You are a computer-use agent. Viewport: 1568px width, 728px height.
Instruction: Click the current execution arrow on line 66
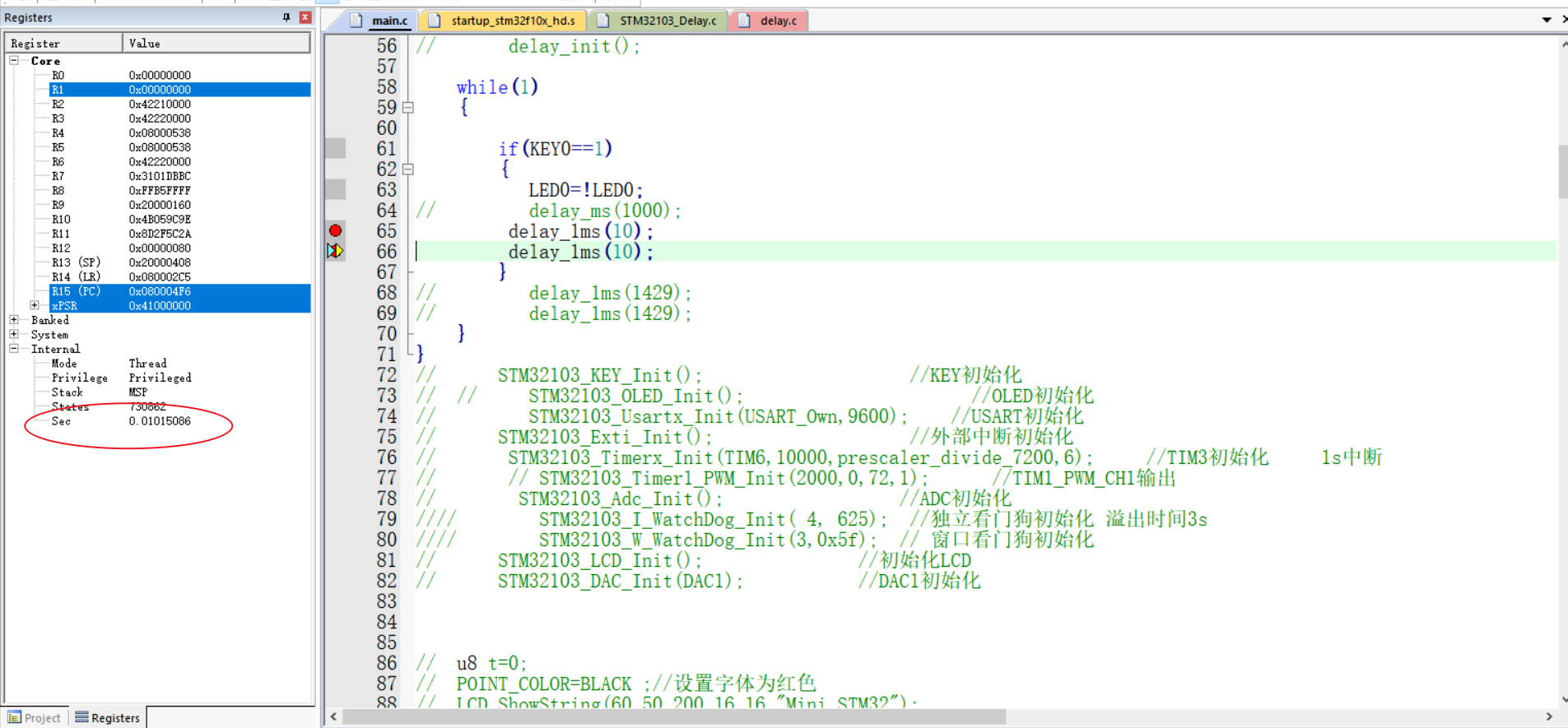tap(335, 251)
